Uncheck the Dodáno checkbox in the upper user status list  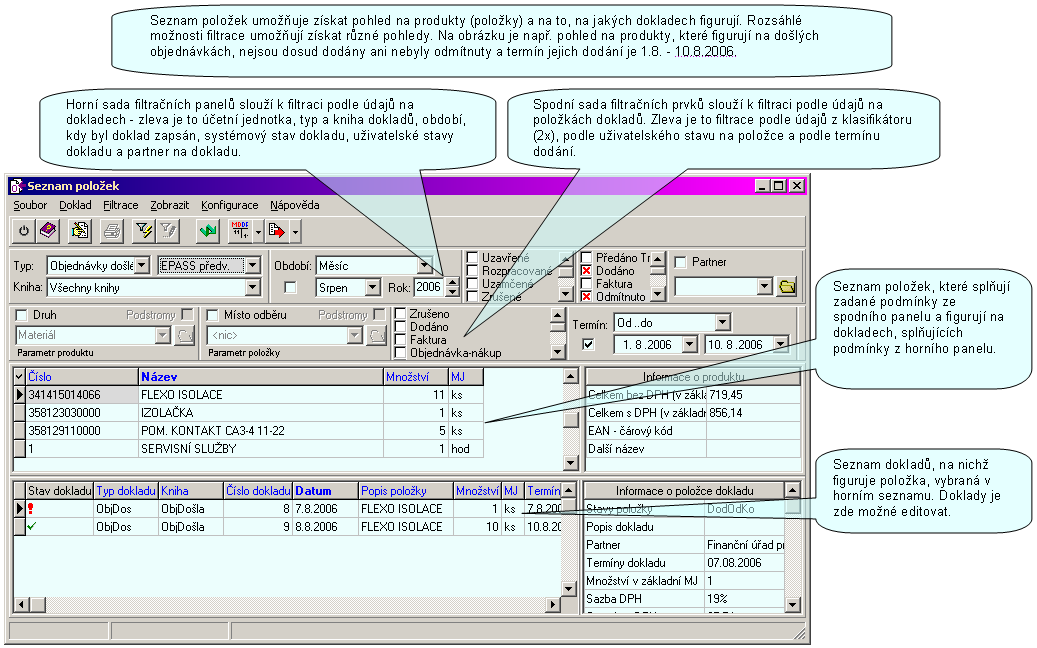pos(586,270)
